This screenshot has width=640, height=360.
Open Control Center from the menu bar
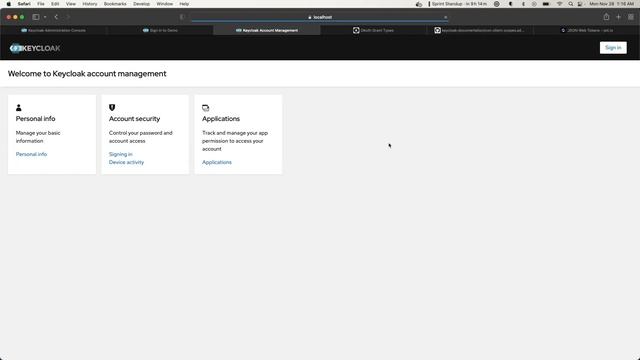pos(580,4)
